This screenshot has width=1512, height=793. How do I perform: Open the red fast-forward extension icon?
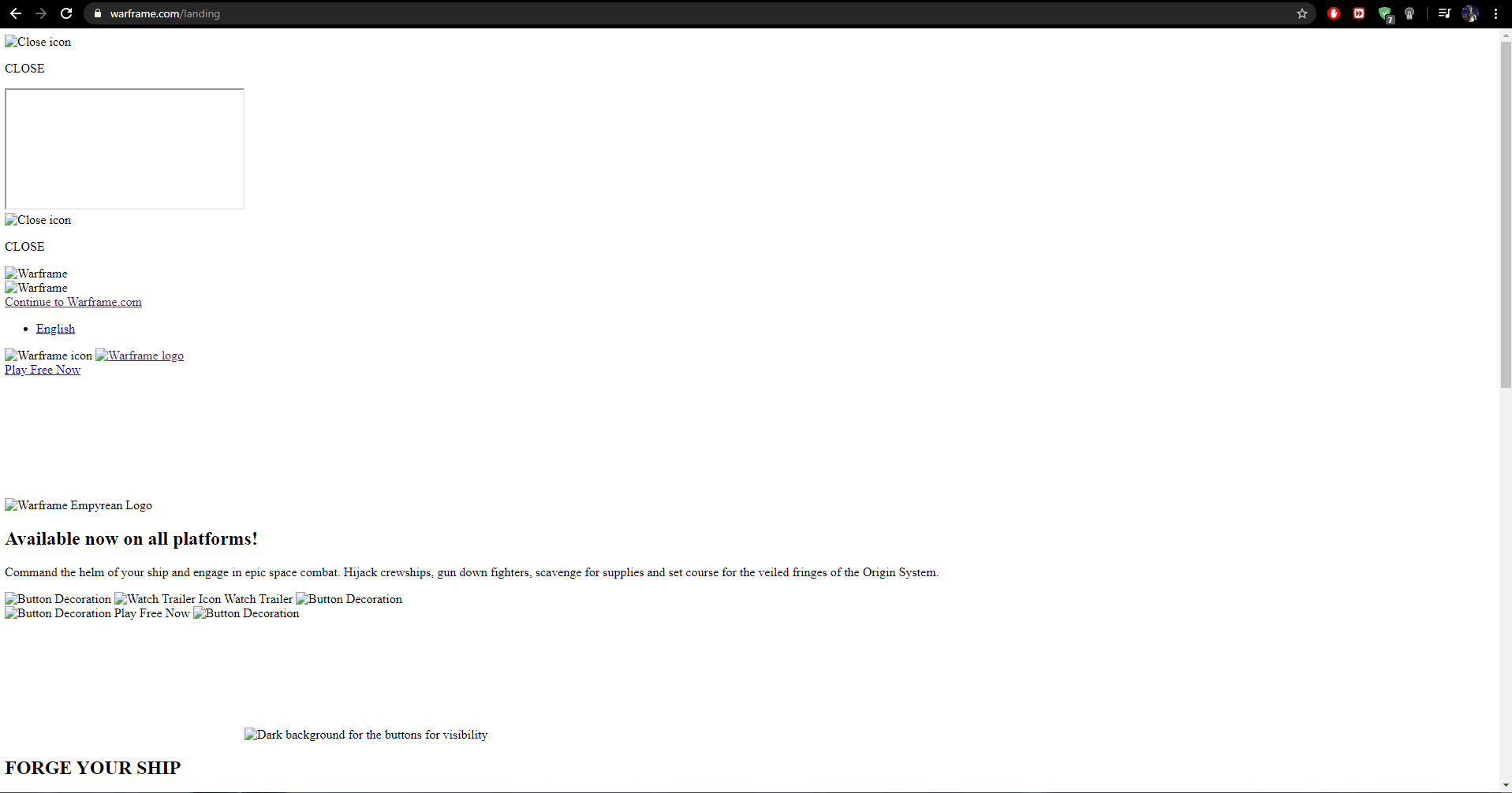click(1359, 13)
